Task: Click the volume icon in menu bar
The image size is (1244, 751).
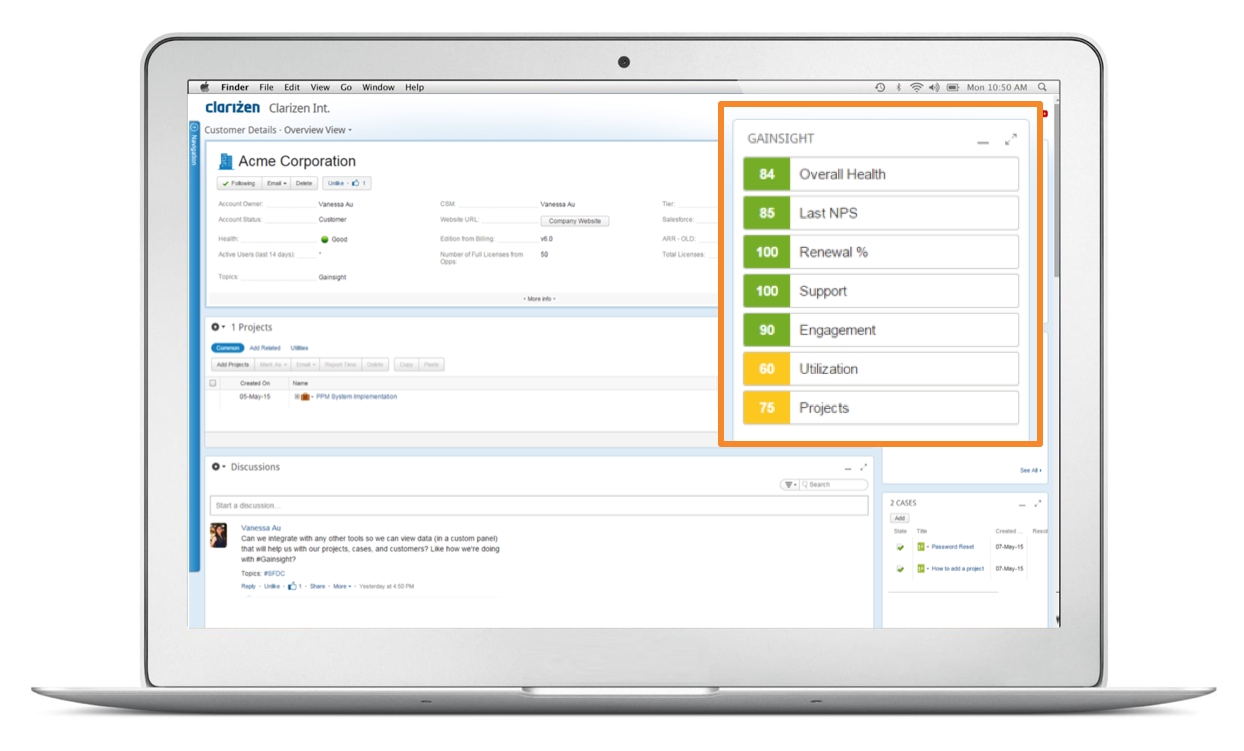Action: tap(934, 88)
